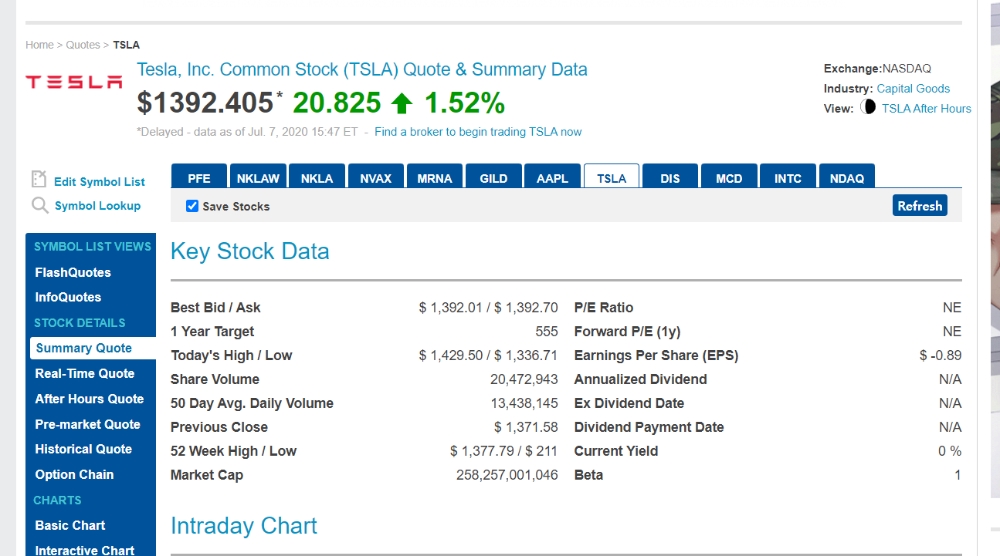Click the Intraday Chart heading

point(244,526)
